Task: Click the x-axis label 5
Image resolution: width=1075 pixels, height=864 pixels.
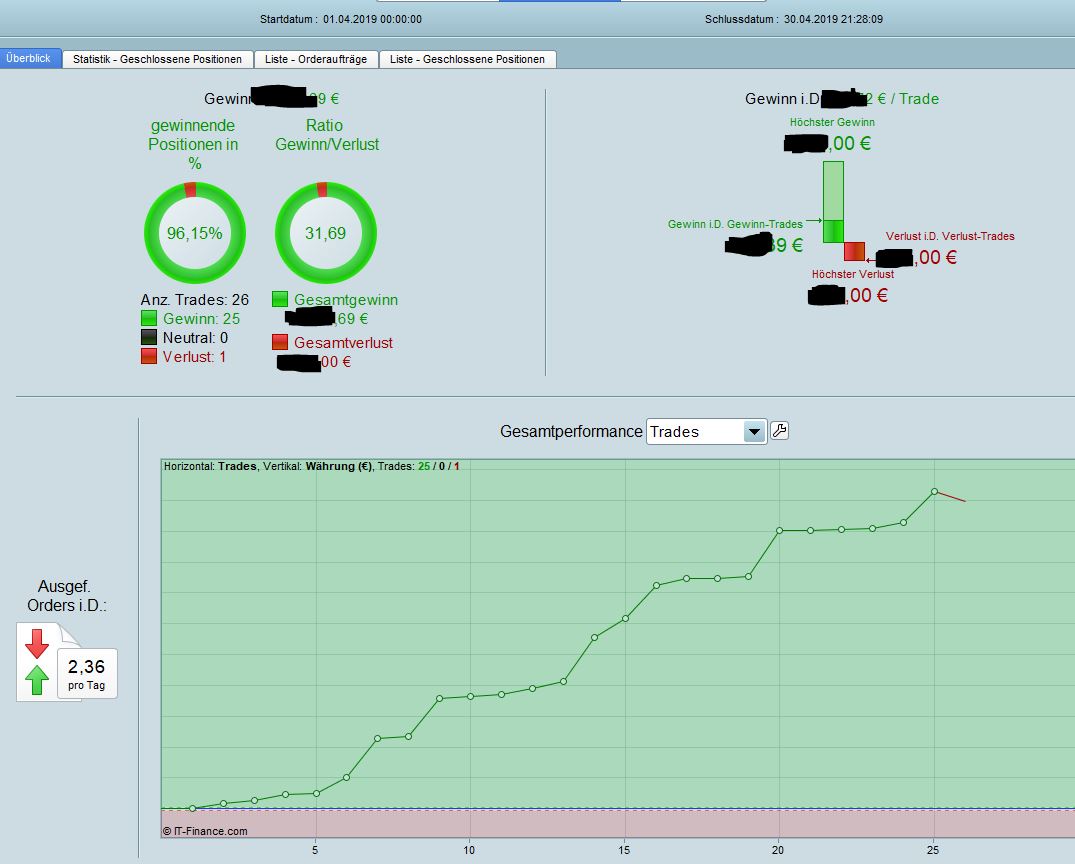Action: [315, 850]
